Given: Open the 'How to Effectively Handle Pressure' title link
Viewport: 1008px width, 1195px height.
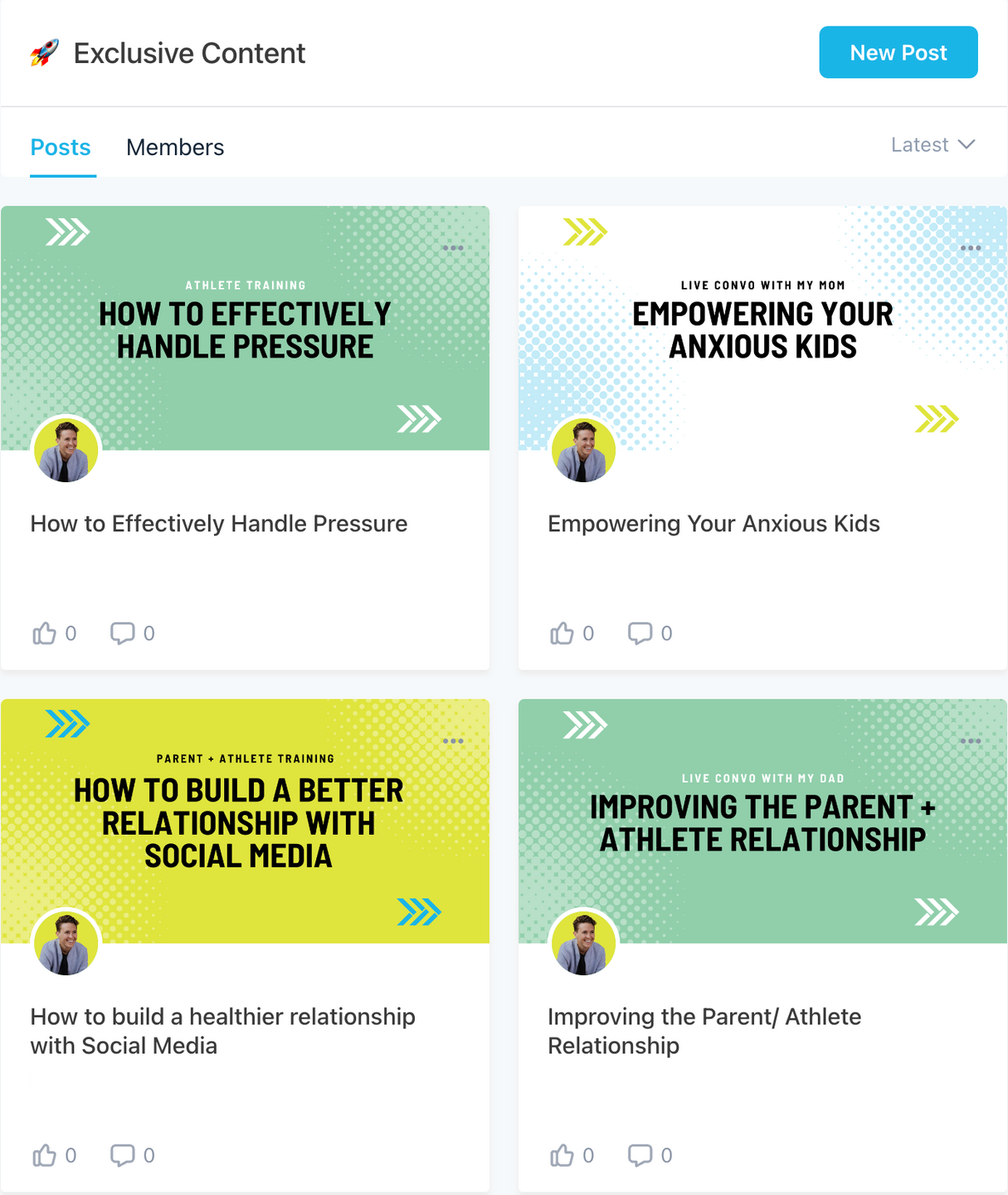Looking at the screenshot, I should pyautogui.click(x=219, y=524).
